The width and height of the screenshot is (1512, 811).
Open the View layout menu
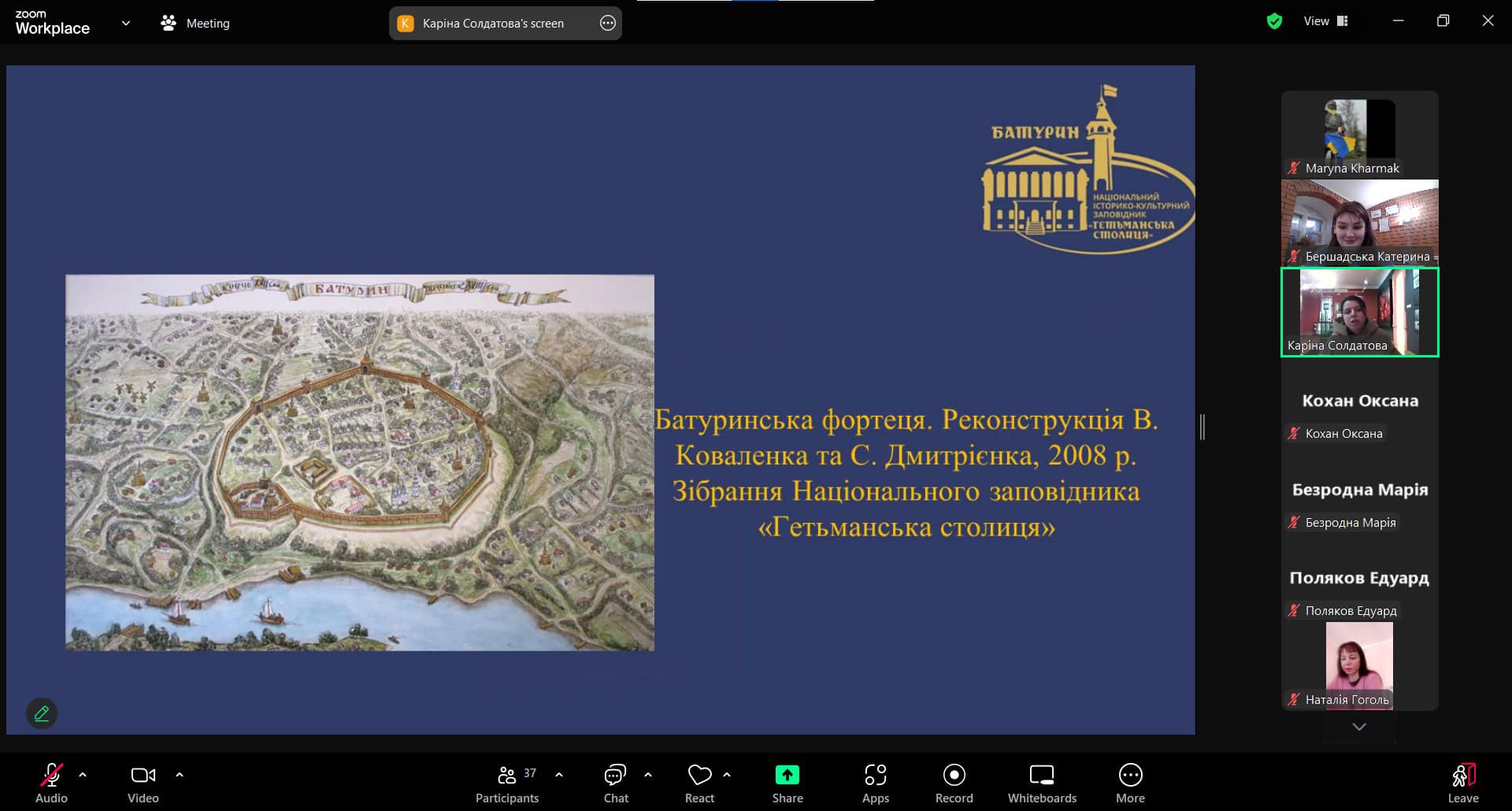(x=1326, y=21)
